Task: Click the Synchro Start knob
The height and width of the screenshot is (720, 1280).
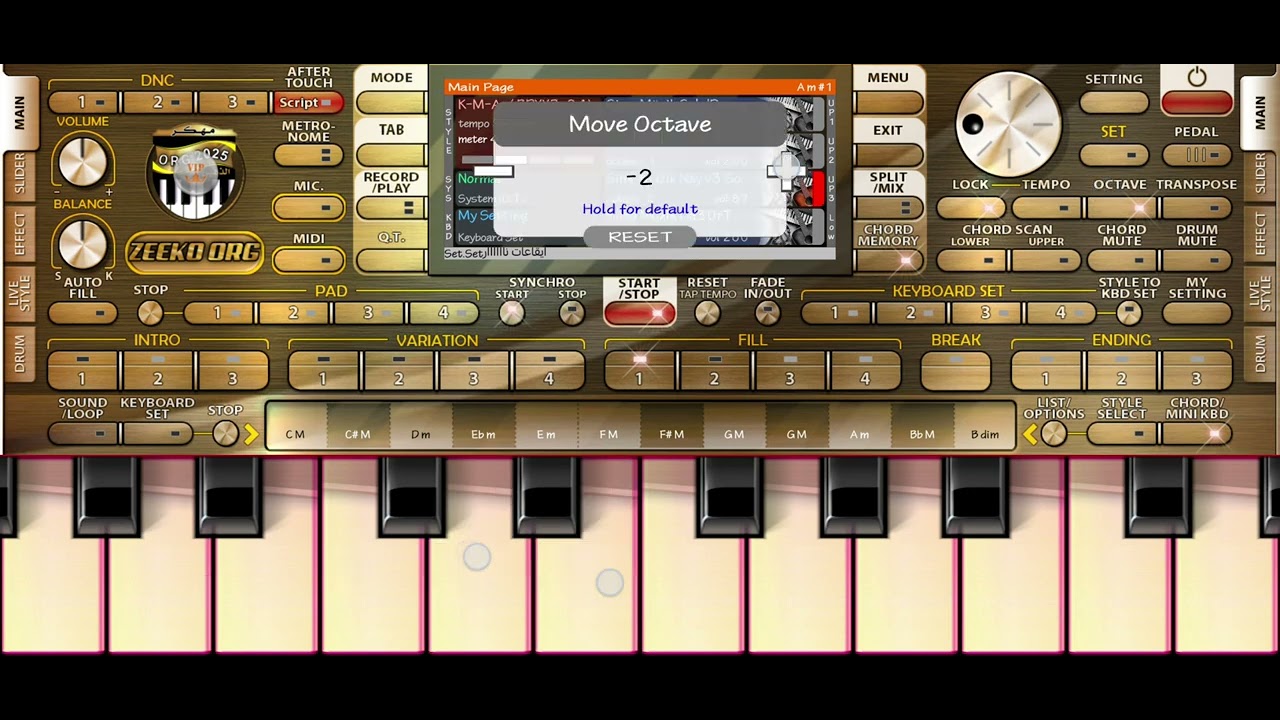Action: [512, 313]
